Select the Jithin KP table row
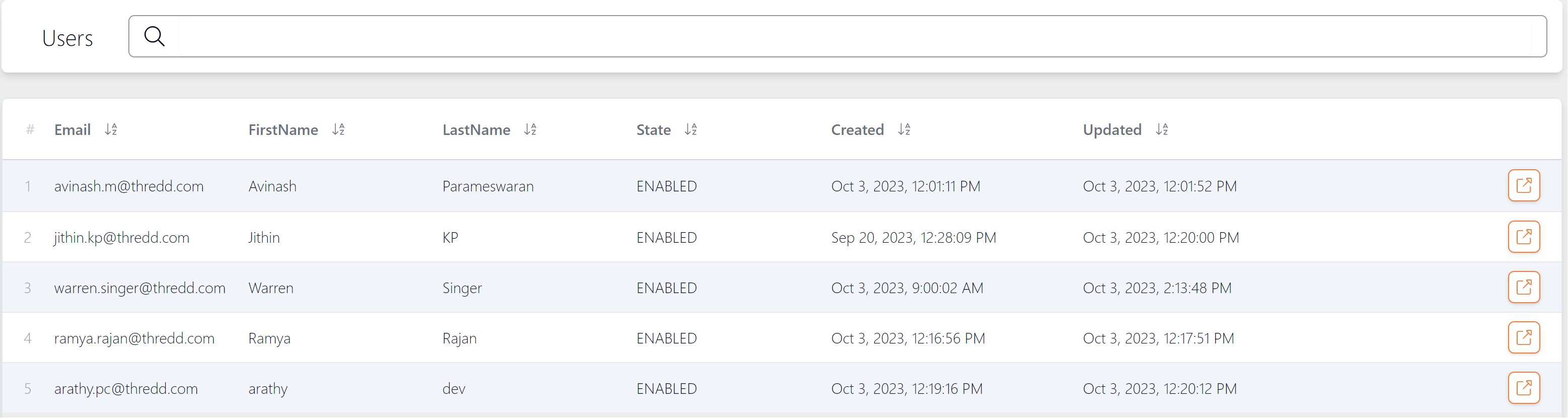This screenshot has width=1568, height=418. click(x=782, y=237)
